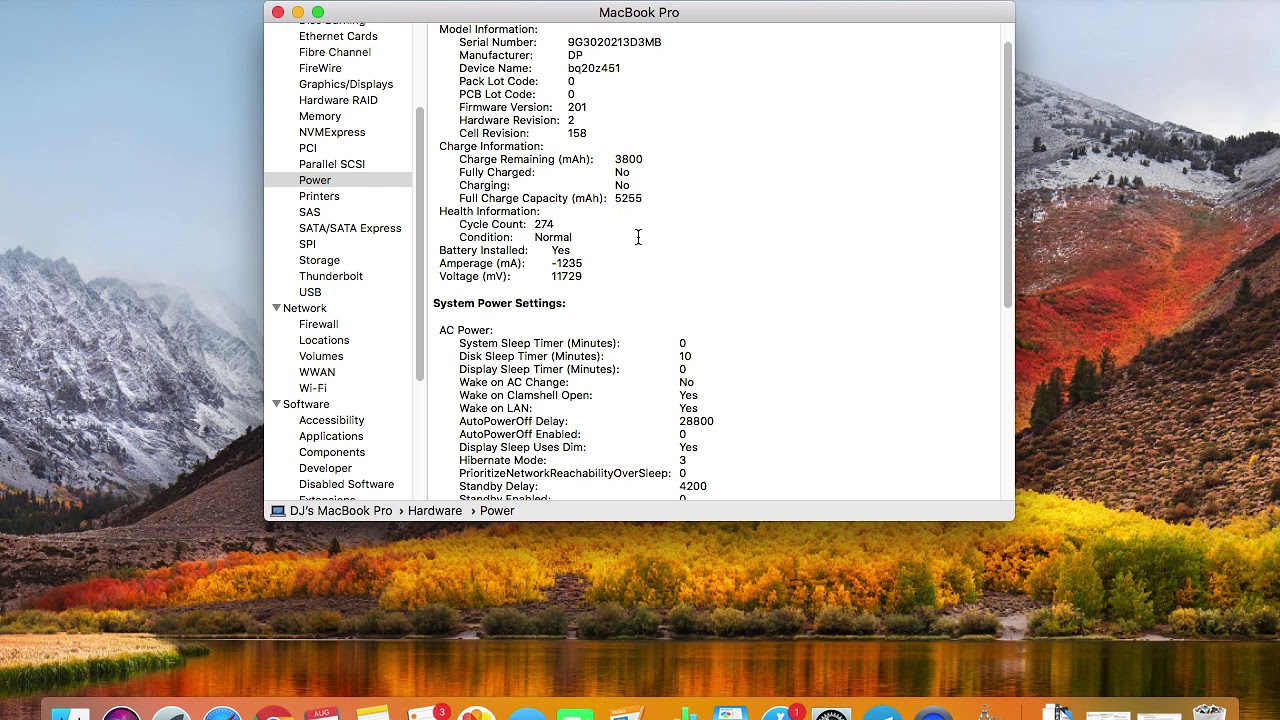This screenshot has width=1280, height=720.
Task: Open Disabled Software entry
Action: pos(346,484)
